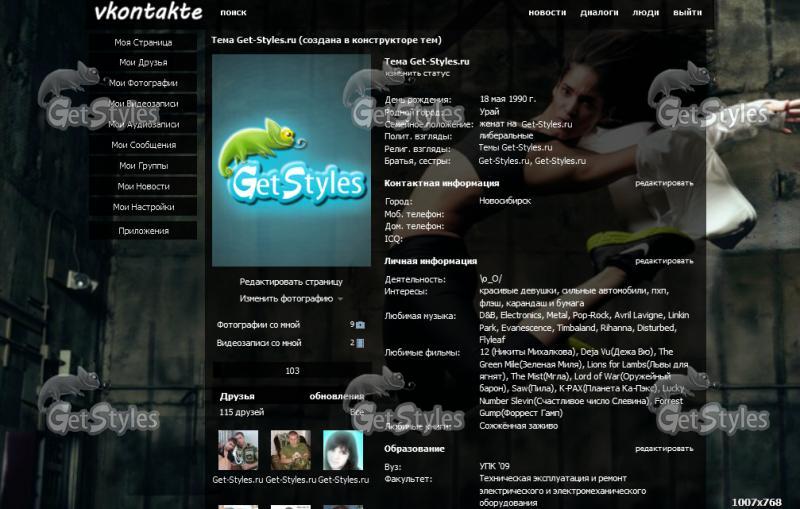This screenshot has width=800, height=509.
Task: Open Мои Сообщения in sidebar
Action: pos(143,145)
